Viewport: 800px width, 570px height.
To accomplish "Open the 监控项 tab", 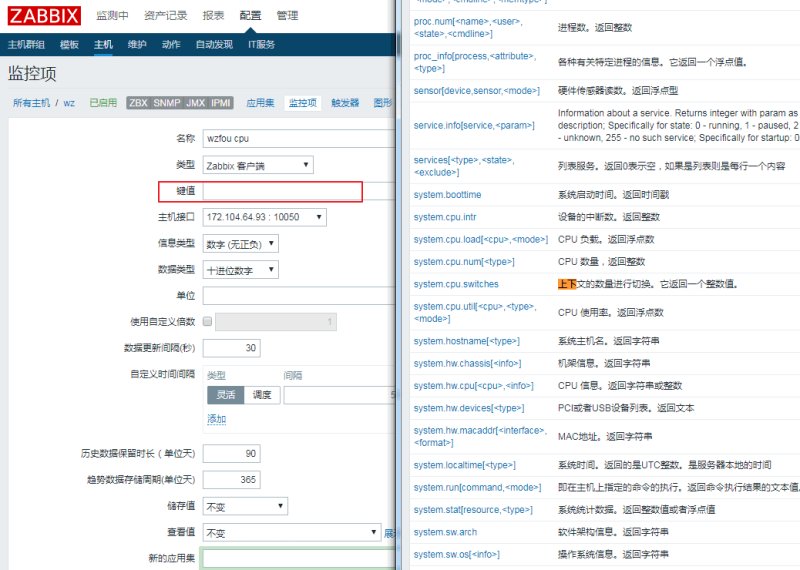I will 303,103.
